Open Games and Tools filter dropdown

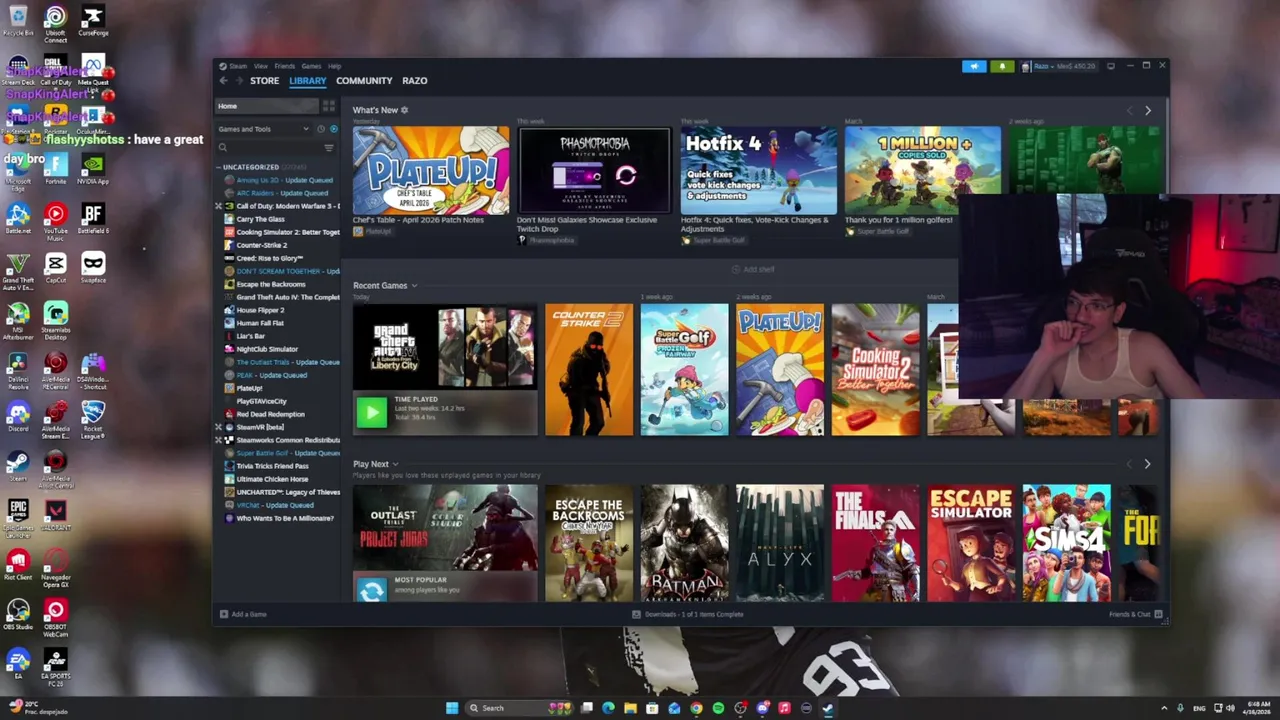coord(265,129)
